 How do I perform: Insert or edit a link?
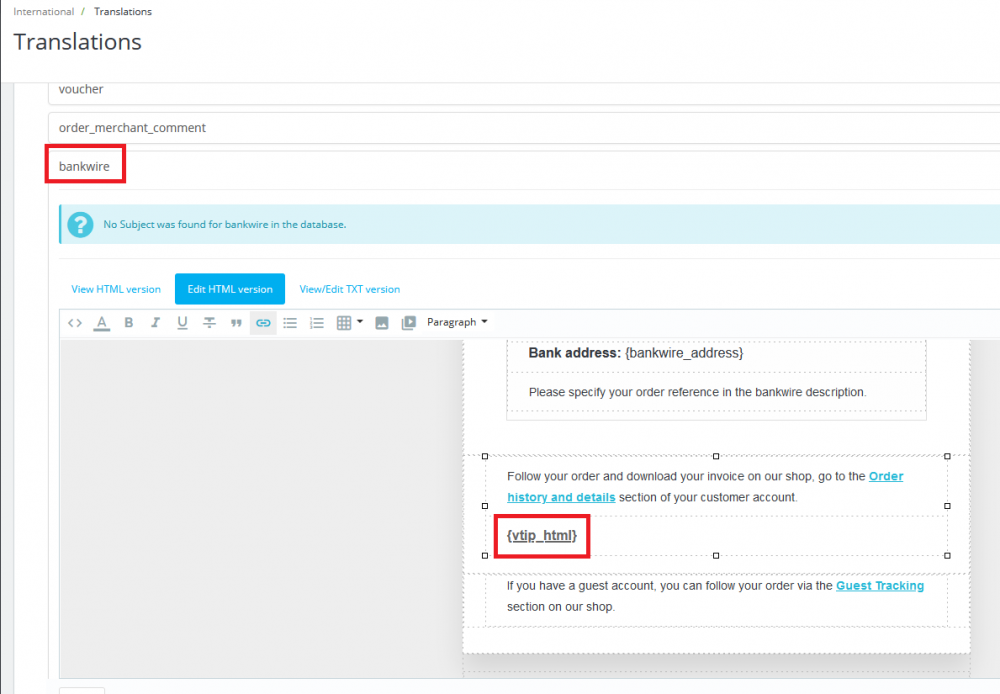263,323
